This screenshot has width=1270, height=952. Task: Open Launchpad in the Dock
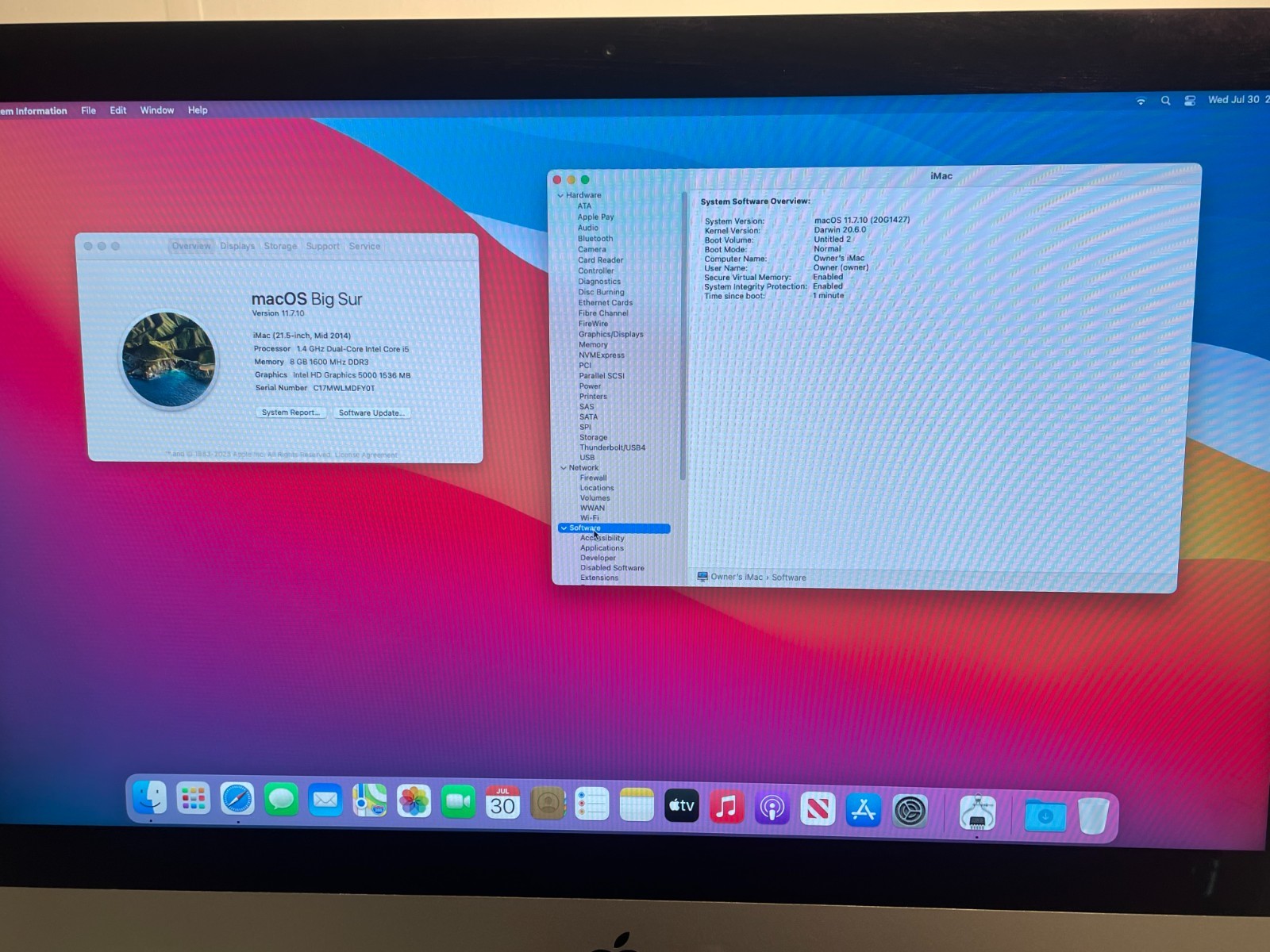click(193, 799)
